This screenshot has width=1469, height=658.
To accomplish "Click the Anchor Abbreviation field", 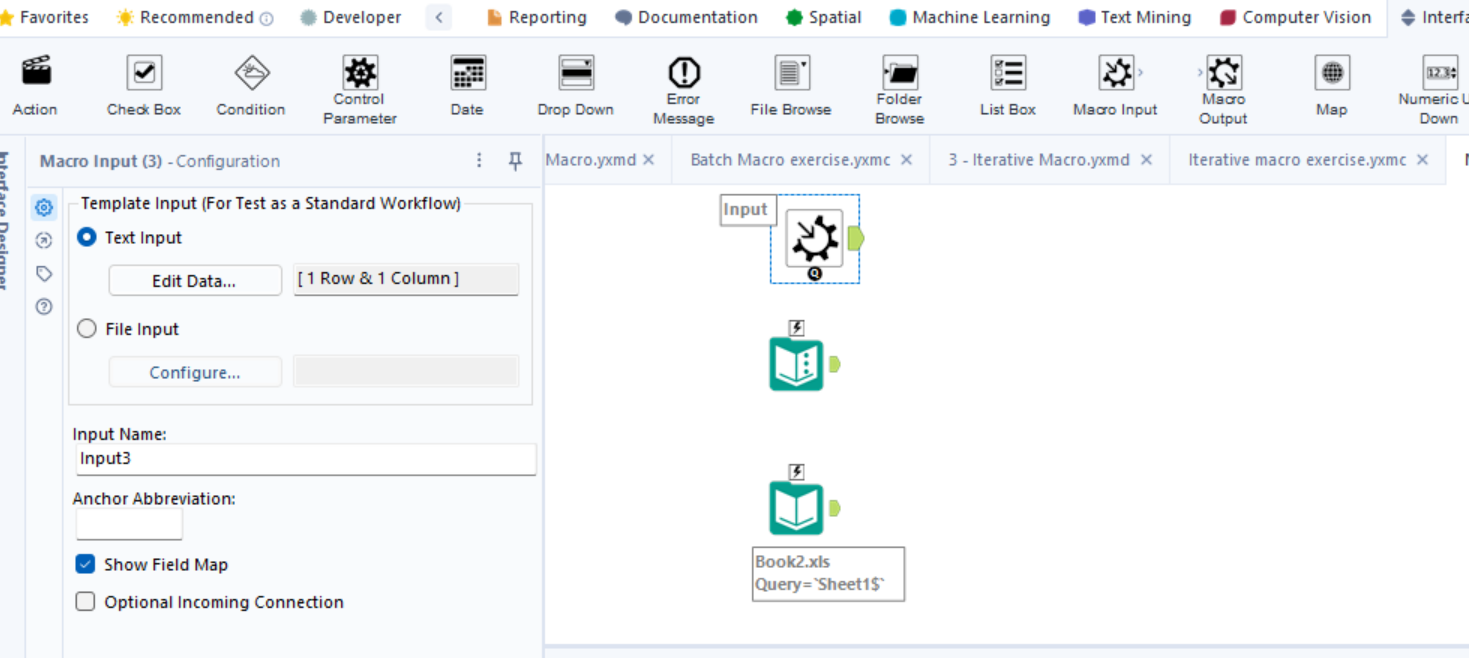I will point(129,523).
